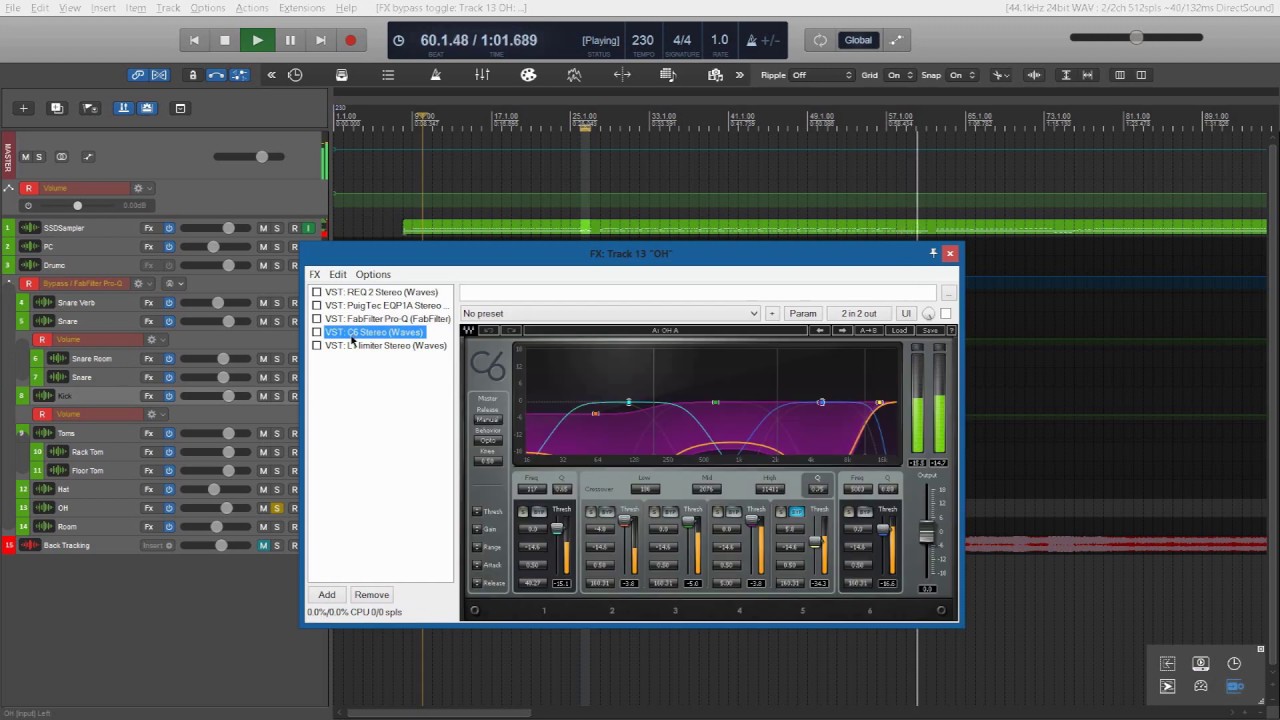This screenshot has width=1280, height=720.
Task: Open the Global automation mode selector
Action: (x=858, y=40)
